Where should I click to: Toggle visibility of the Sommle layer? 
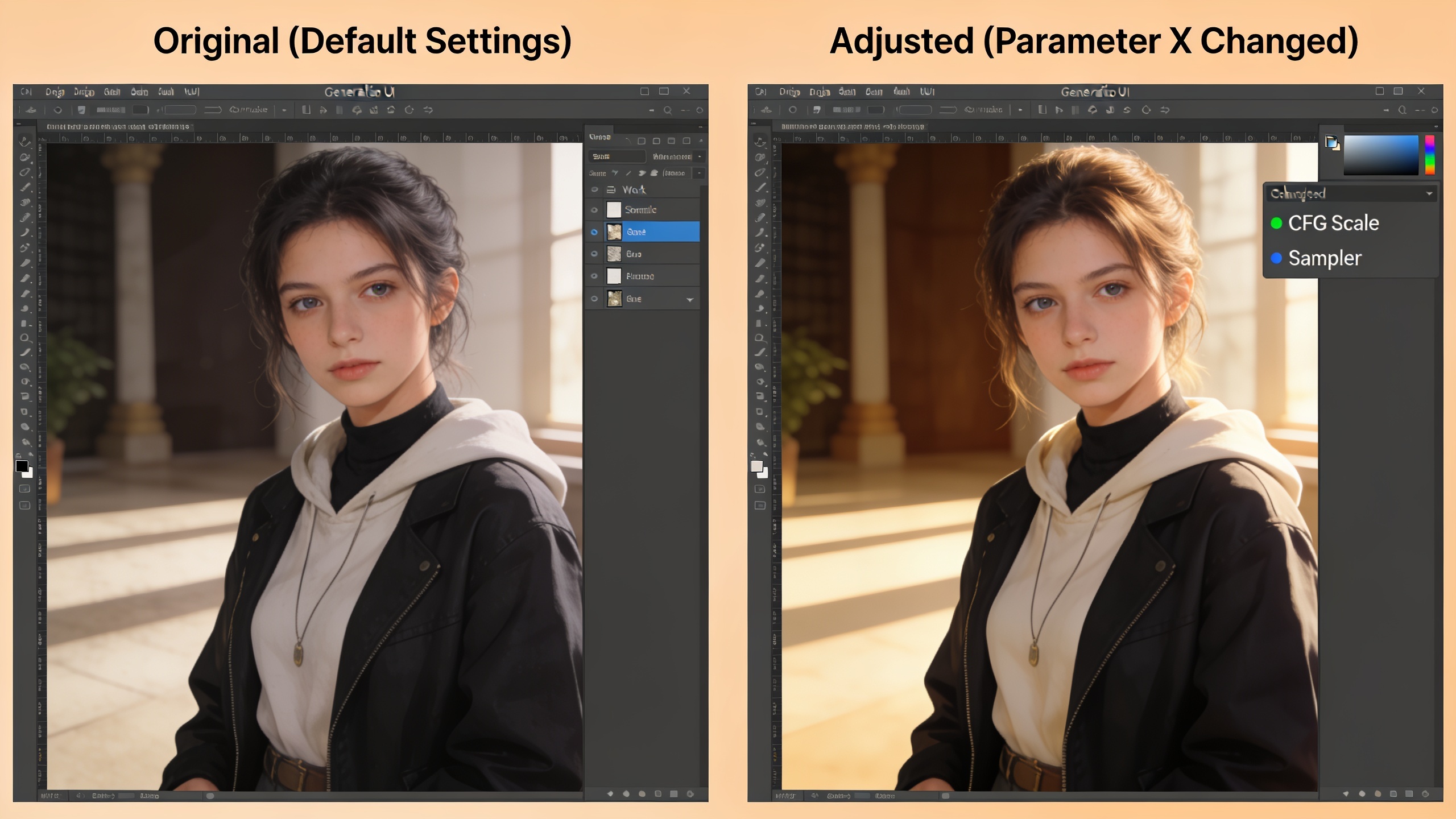(x=594, y=210)
